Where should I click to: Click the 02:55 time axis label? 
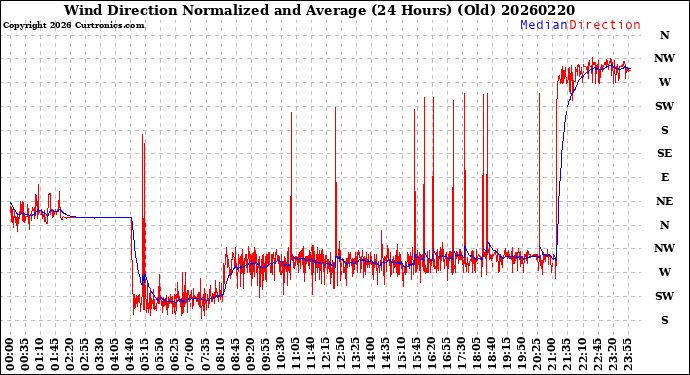(85, 355)
